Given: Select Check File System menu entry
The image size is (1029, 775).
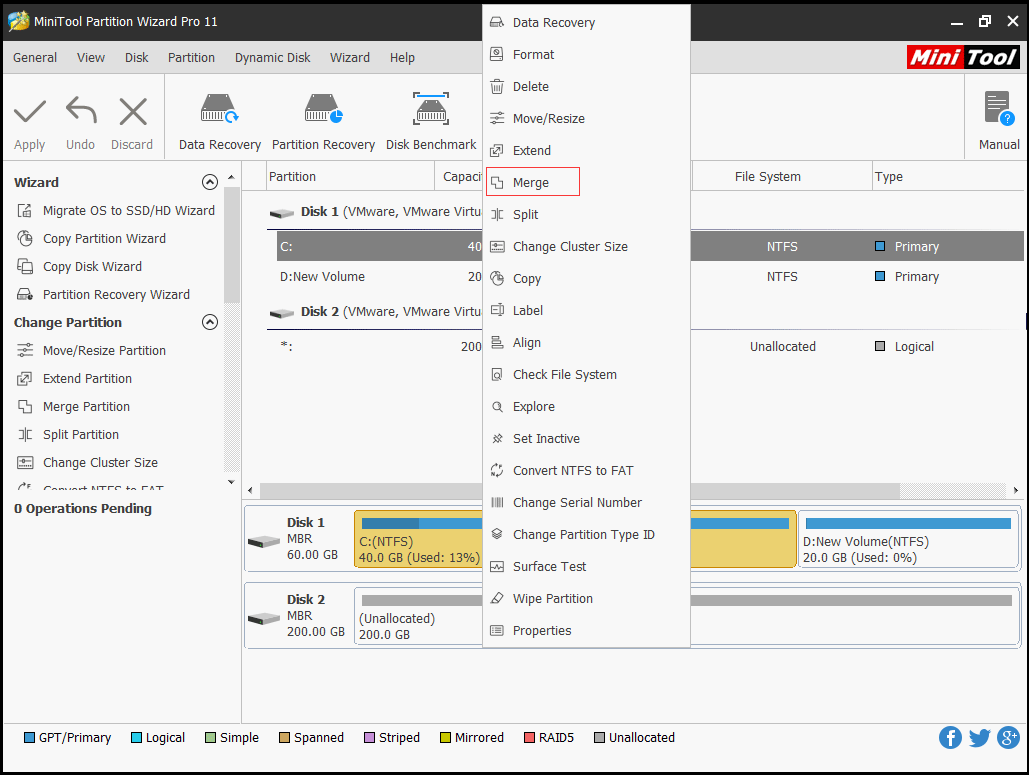Looking at the screenshot, I should [x=586, y=375].
